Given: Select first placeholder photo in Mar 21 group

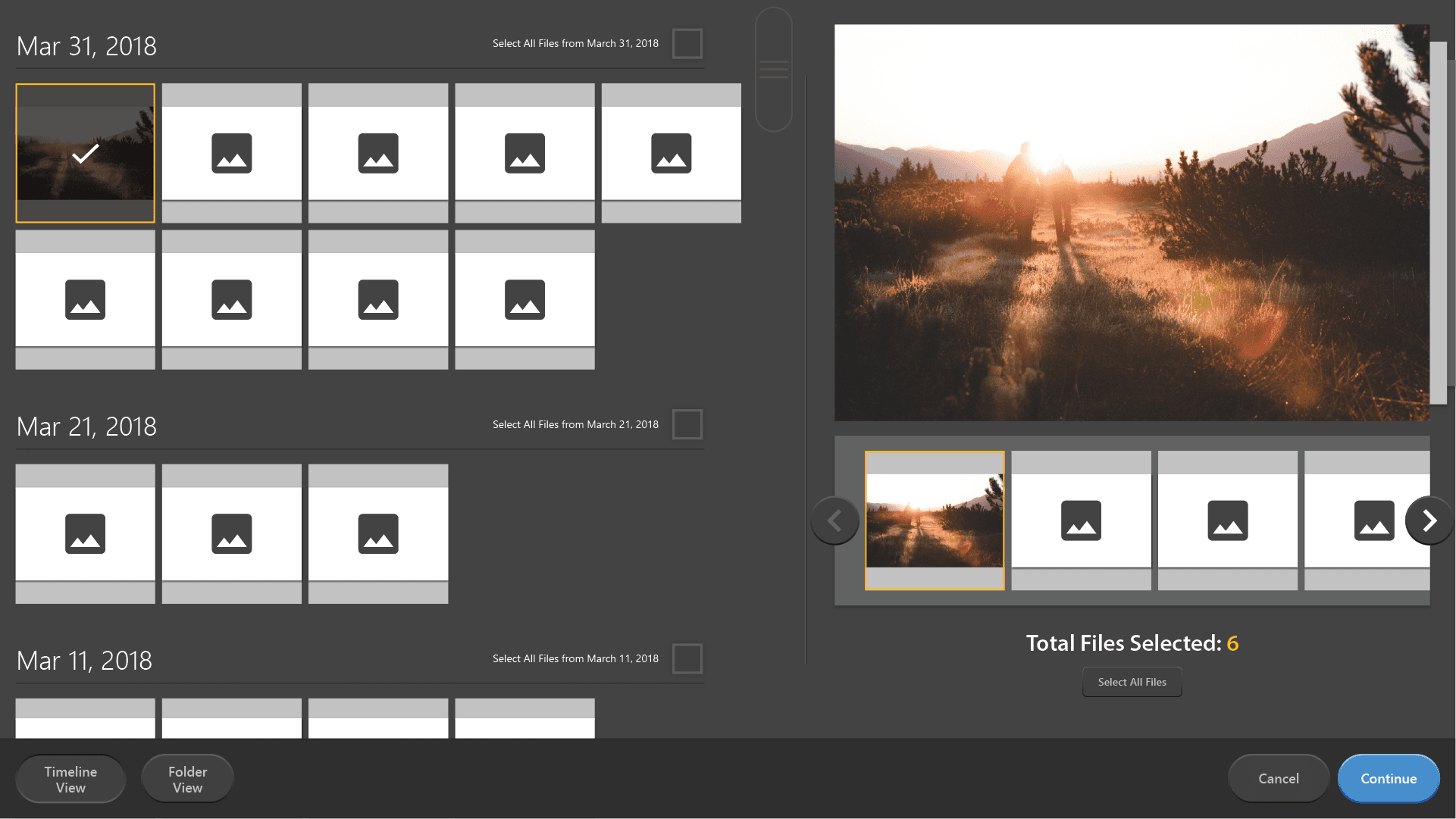Looking at the screenshot, I should 85,533.
